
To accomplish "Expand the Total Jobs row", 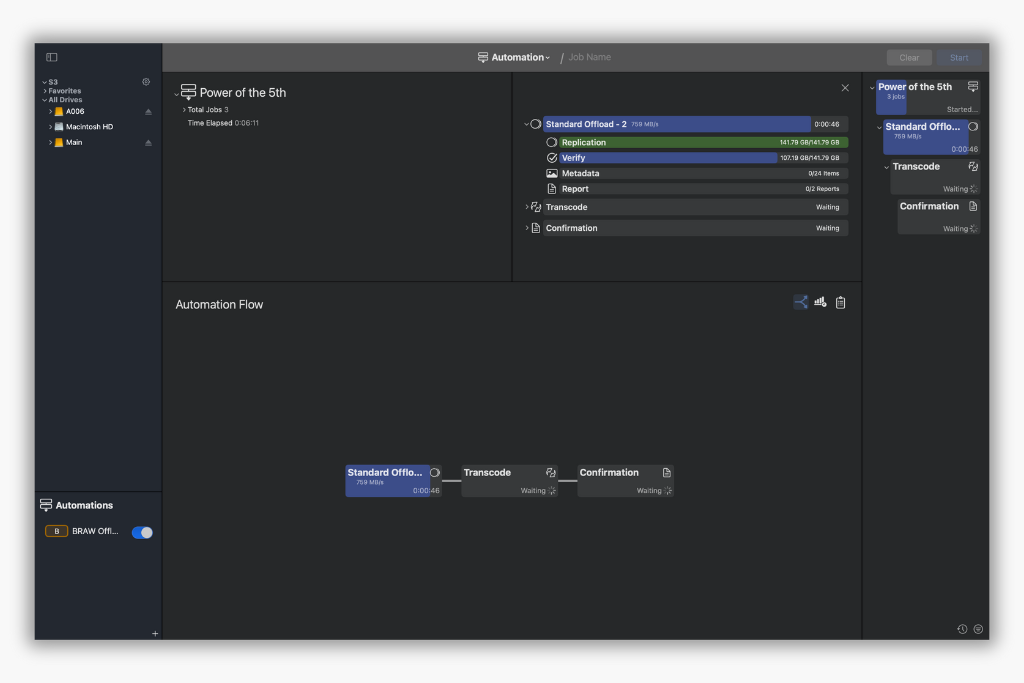I will click(184, 110).
